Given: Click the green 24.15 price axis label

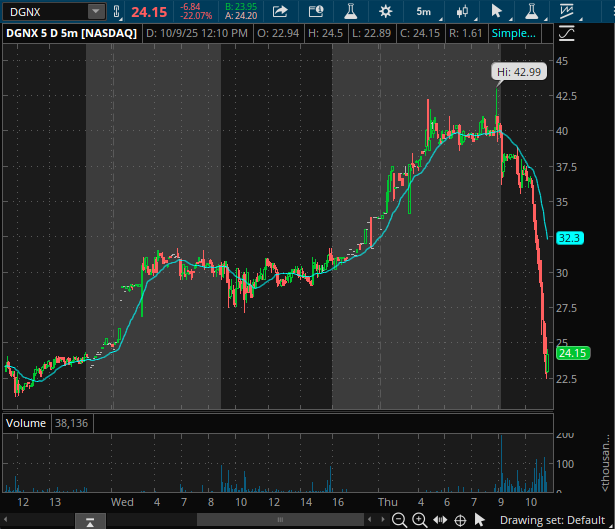Looking at the screenshot, I should [x=573, y=353].
